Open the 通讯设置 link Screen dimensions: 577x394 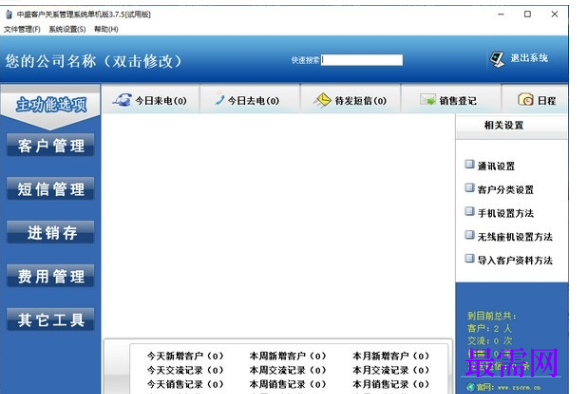click(x=496, y=166)
